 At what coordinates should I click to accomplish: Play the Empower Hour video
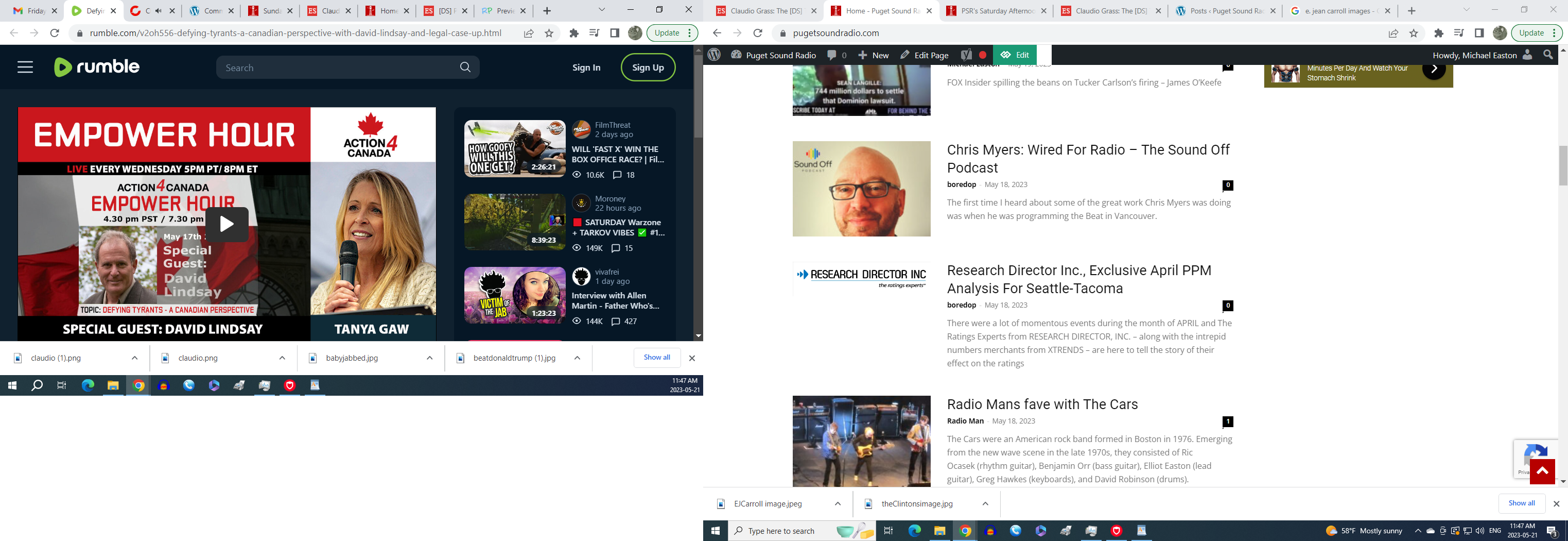tap(227, 224)
